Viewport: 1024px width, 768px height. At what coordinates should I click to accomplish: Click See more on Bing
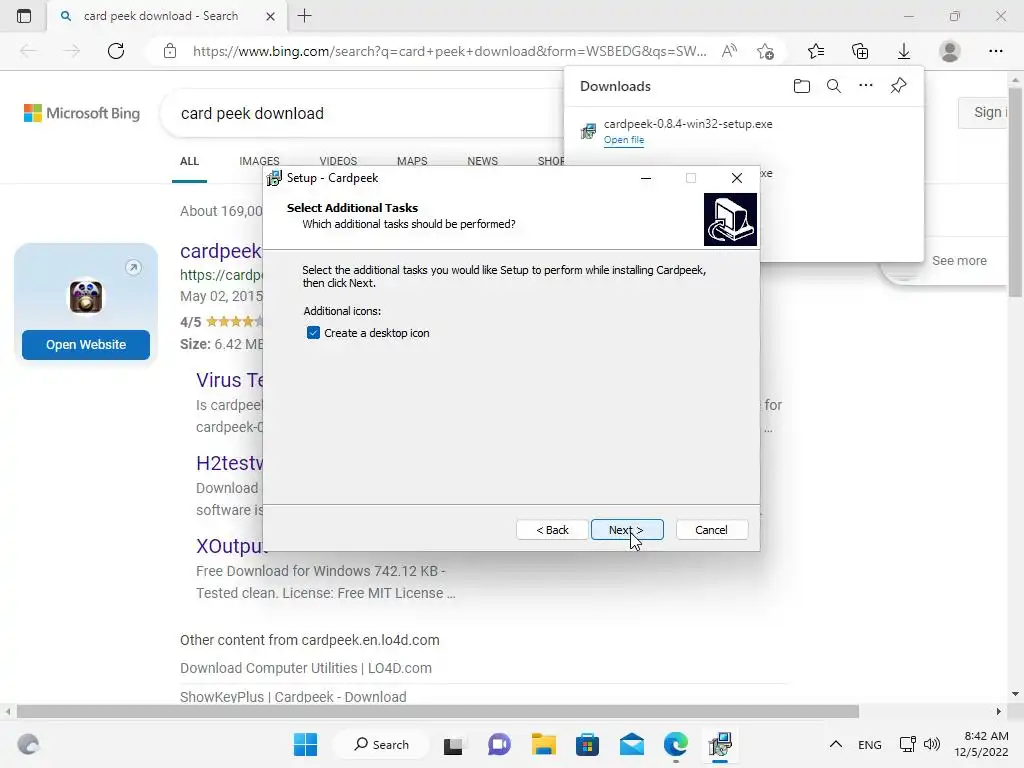pyautogui.click(x=959, y=261)
